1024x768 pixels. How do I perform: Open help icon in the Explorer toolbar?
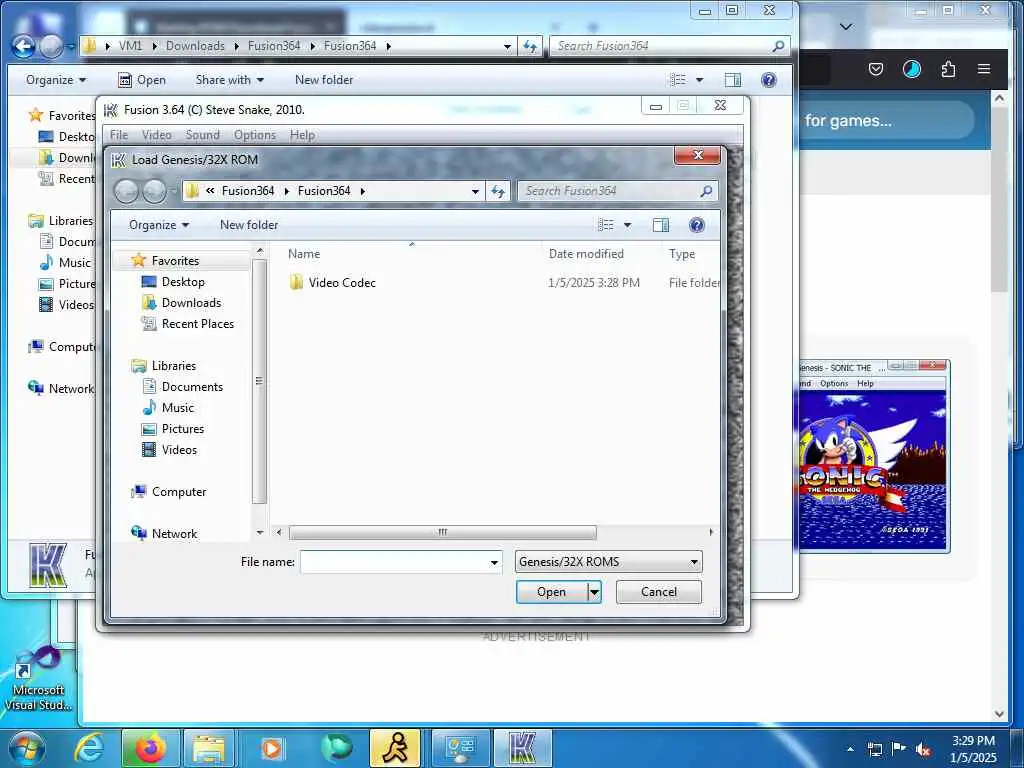[x=769, y=80]
